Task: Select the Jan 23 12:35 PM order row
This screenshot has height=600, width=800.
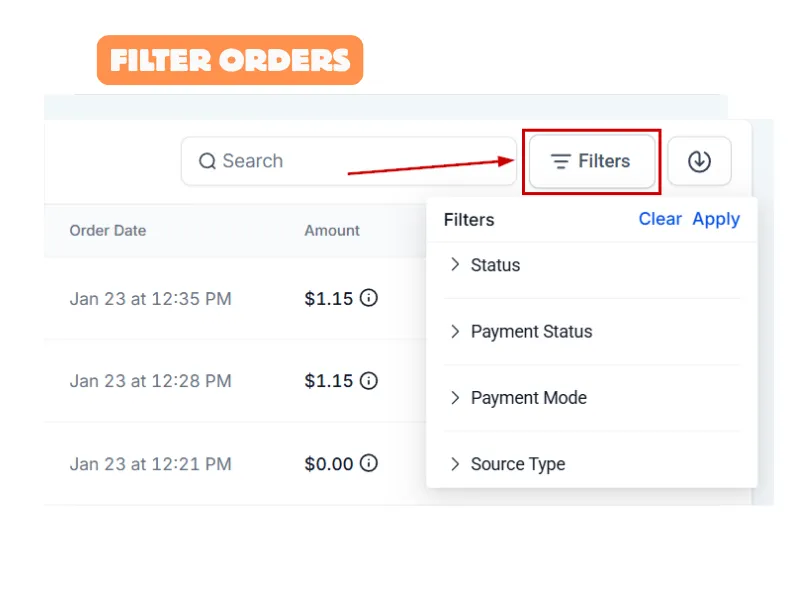Action: [x=150, y=299]
